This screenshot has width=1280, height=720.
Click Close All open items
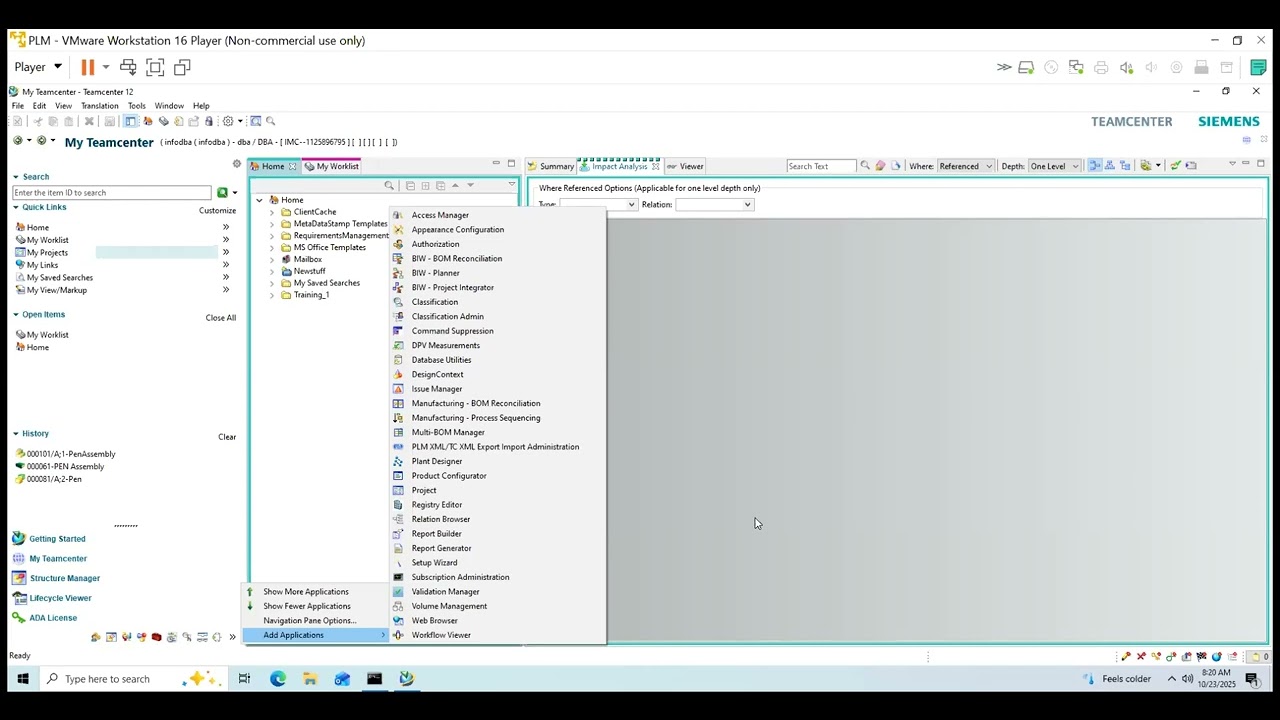(x=221, y=318)
